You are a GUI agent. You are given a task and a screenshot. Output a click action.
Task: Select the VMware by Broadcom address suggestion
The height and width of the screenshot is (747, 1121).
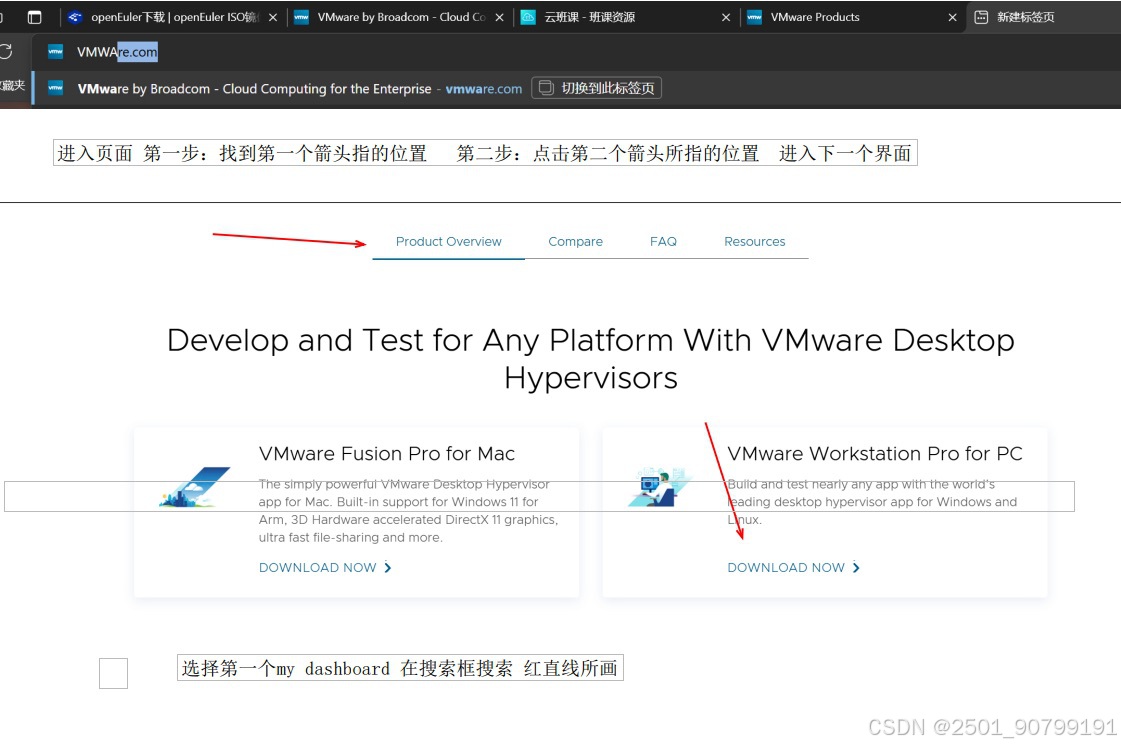(x=576, y=89)
